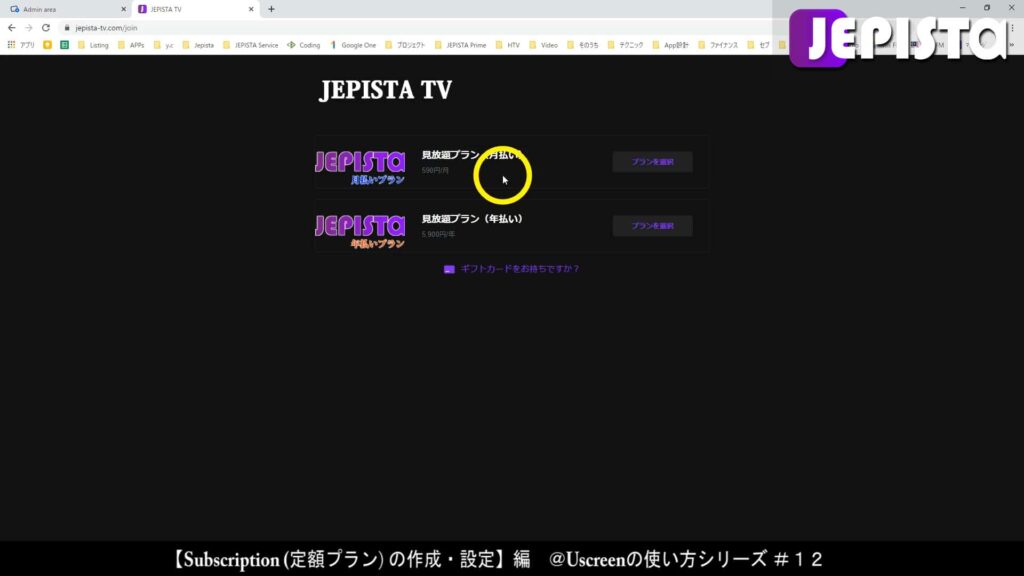The image size is (1024, 576).
Task: Open the APPs bookmark folder
Action: click(x=131, y=45)
